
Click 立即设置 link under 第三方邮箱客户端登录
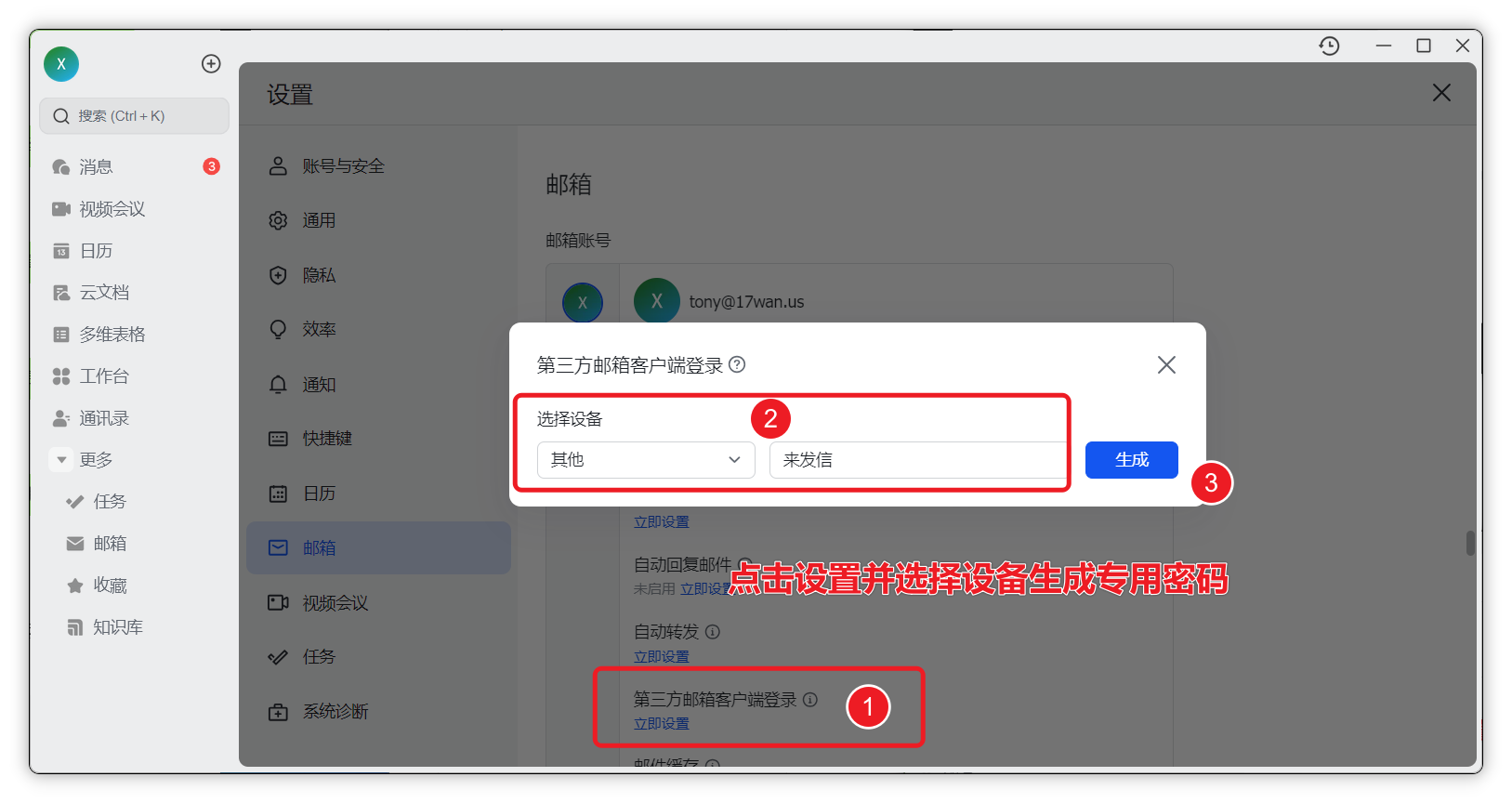[x=661, y=724]
